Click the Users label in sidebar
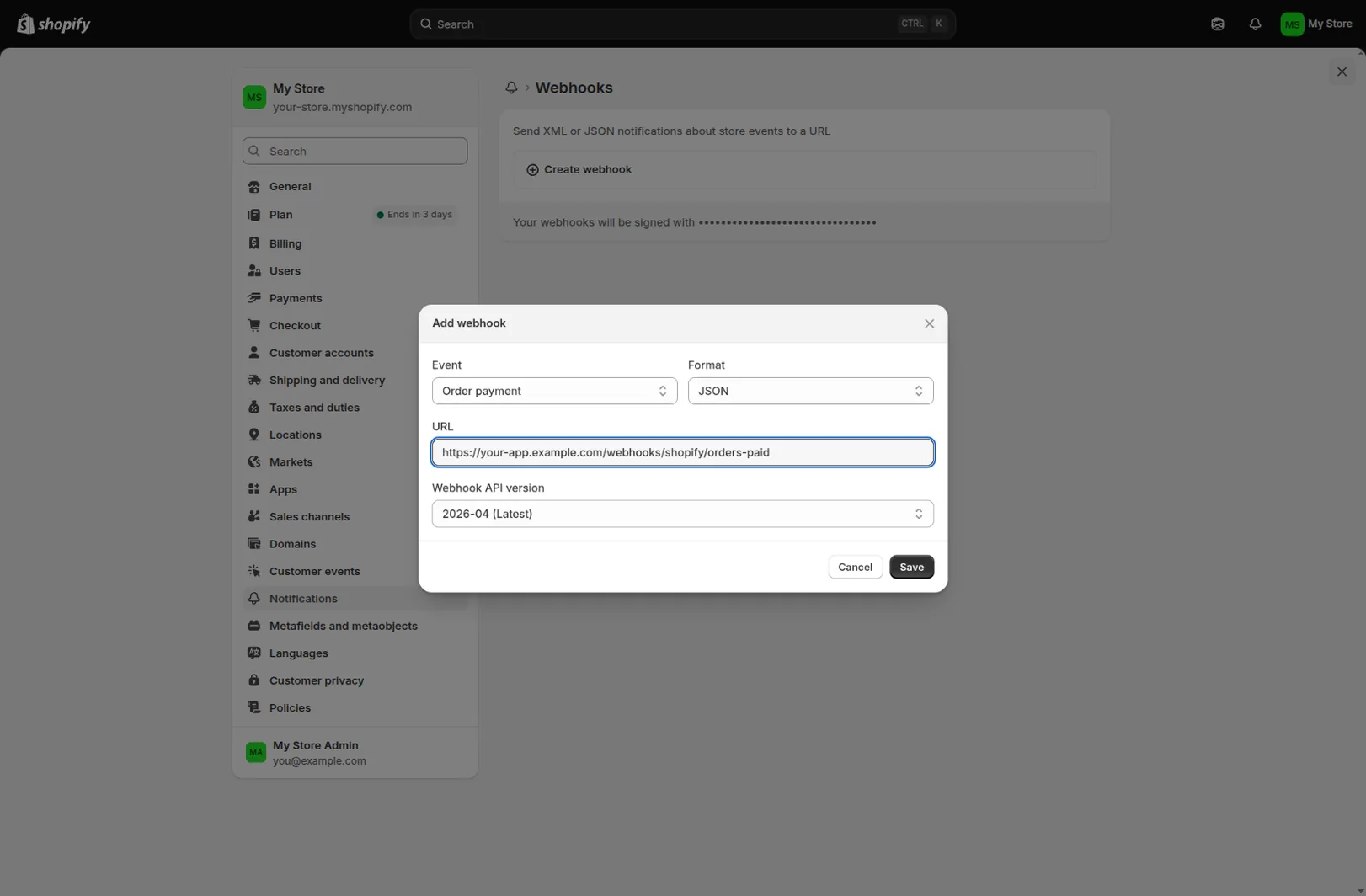 (x=285, y=271)
